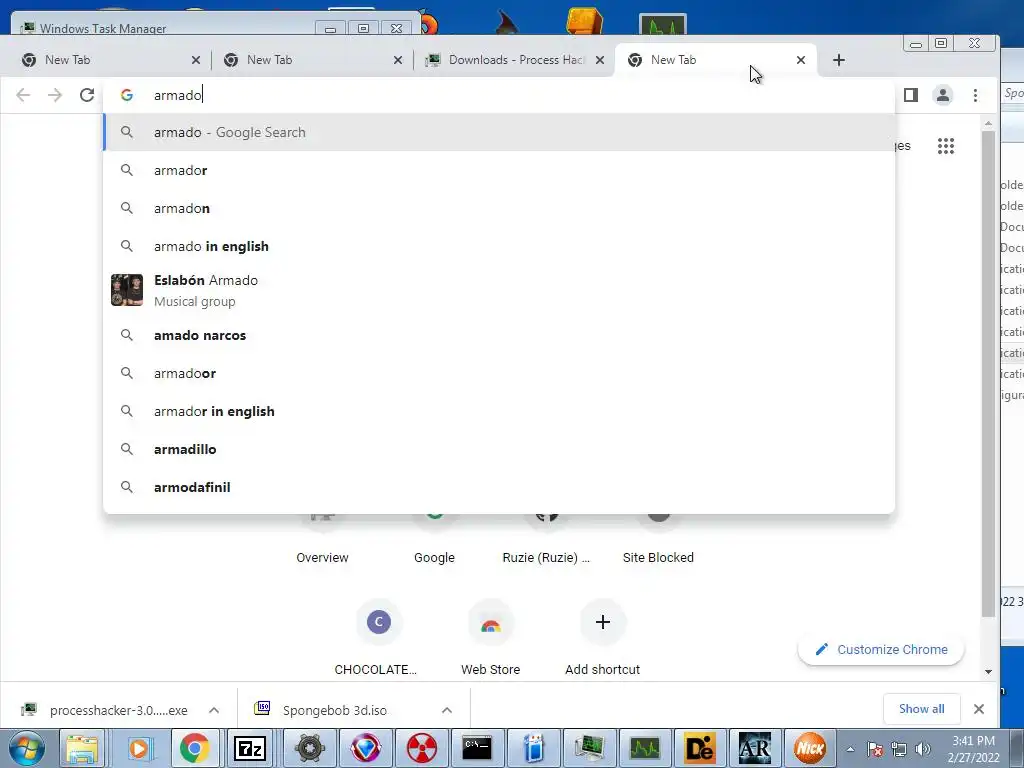Open the Site Blocked shortcut
1024x768 pixels.
658,557
